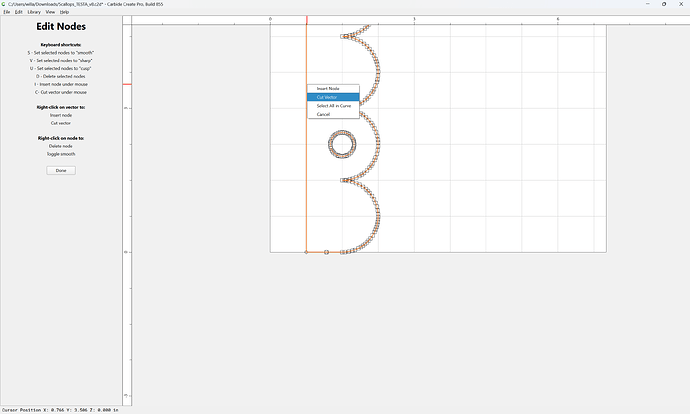Click 'C - Cut vector under mouse' text
The width and height of the screenshot is (690, 414).
pos(61,92)
